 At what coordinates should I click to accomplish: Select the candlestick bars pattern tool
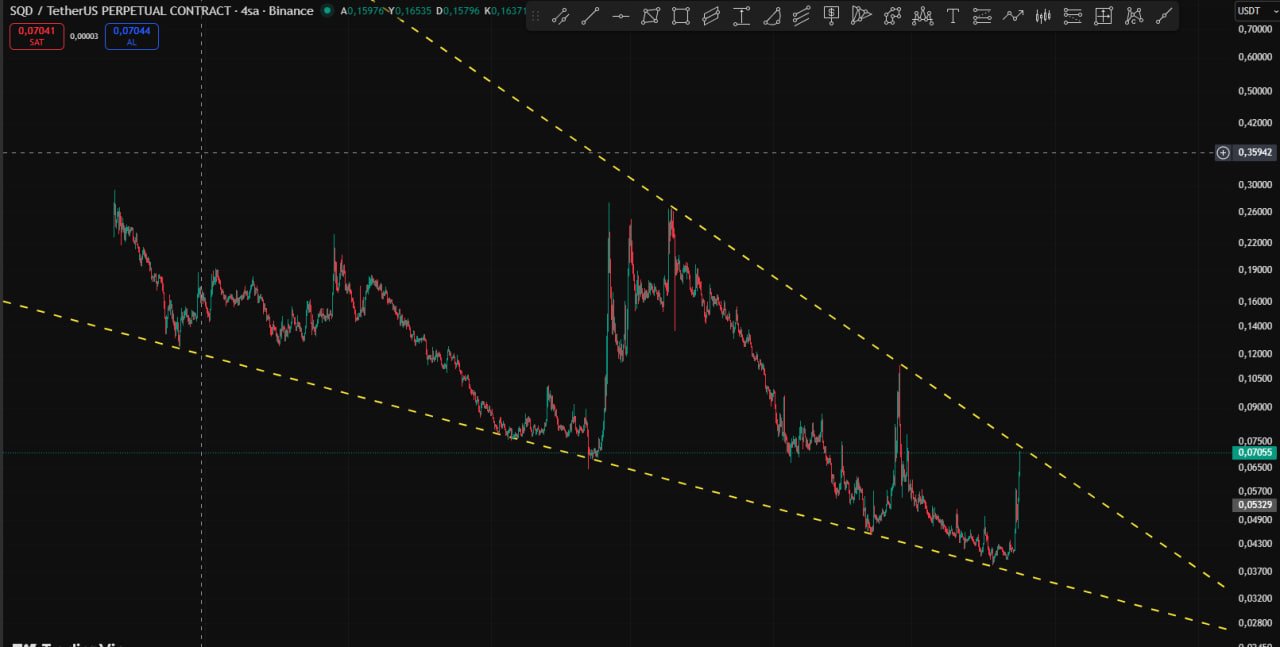(x=1043, y=16)
